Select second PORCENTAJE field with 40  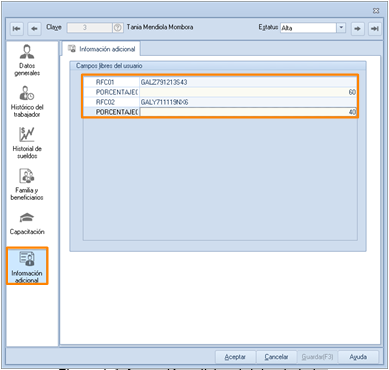click(x=248, y=112)
